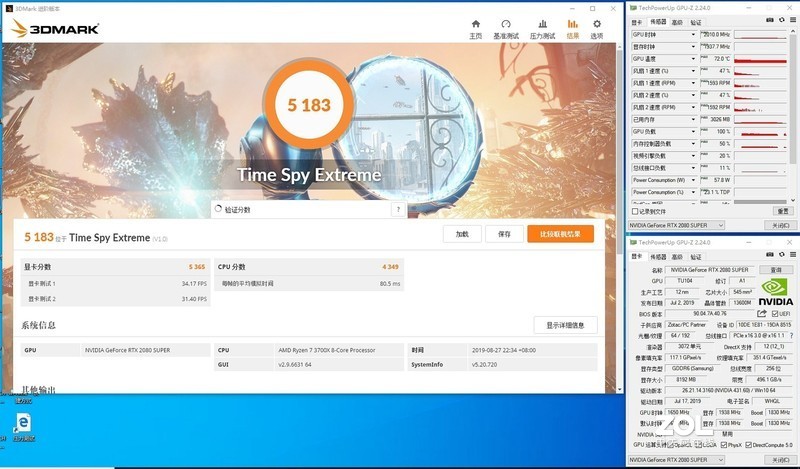
Task: Expand the GPU 温度 sensor dropdown
Action: (x=693, y=59)
